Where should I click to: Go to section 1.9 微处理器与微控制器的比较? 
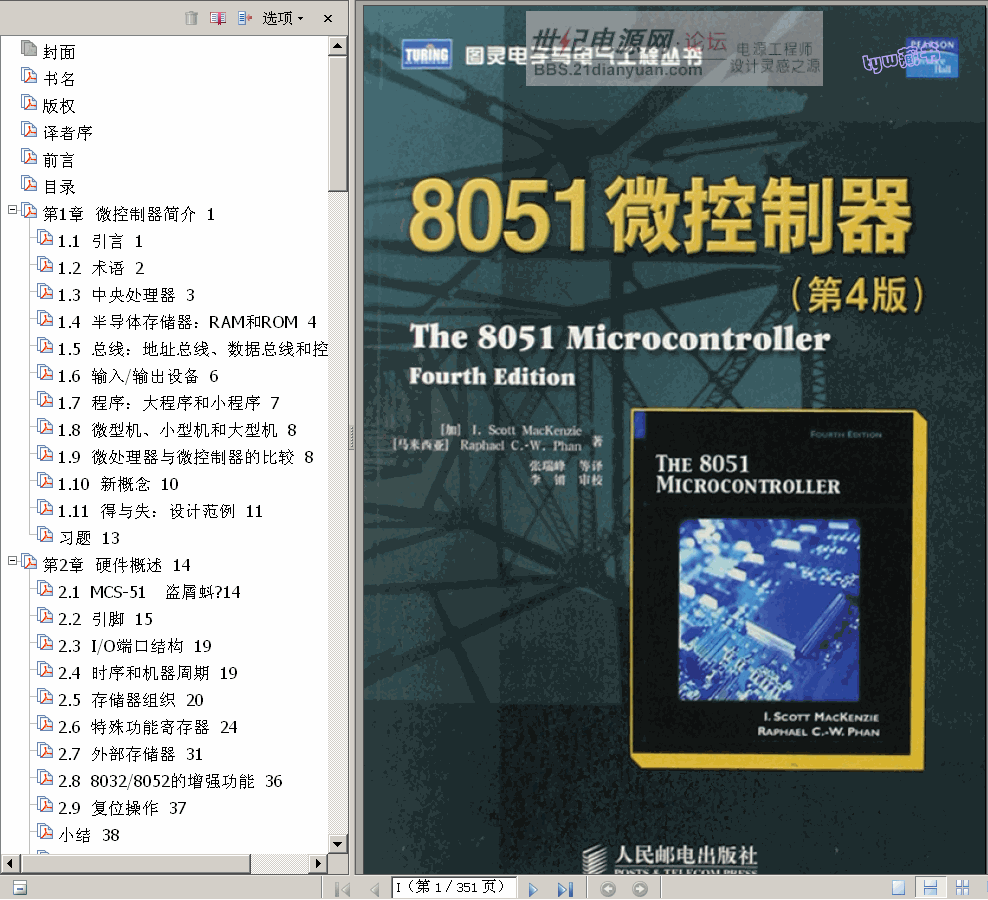pyautogui.click(x=185, y=457)
